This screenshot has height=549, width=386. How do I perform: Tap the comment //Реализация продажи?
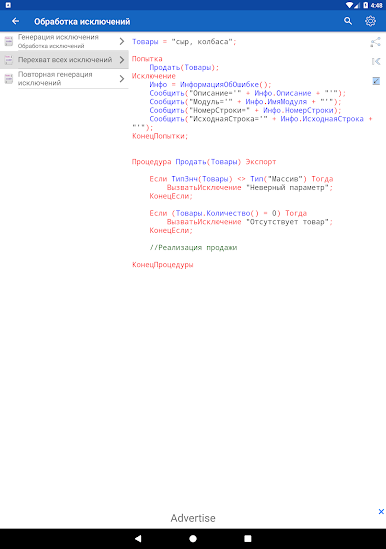193,248
